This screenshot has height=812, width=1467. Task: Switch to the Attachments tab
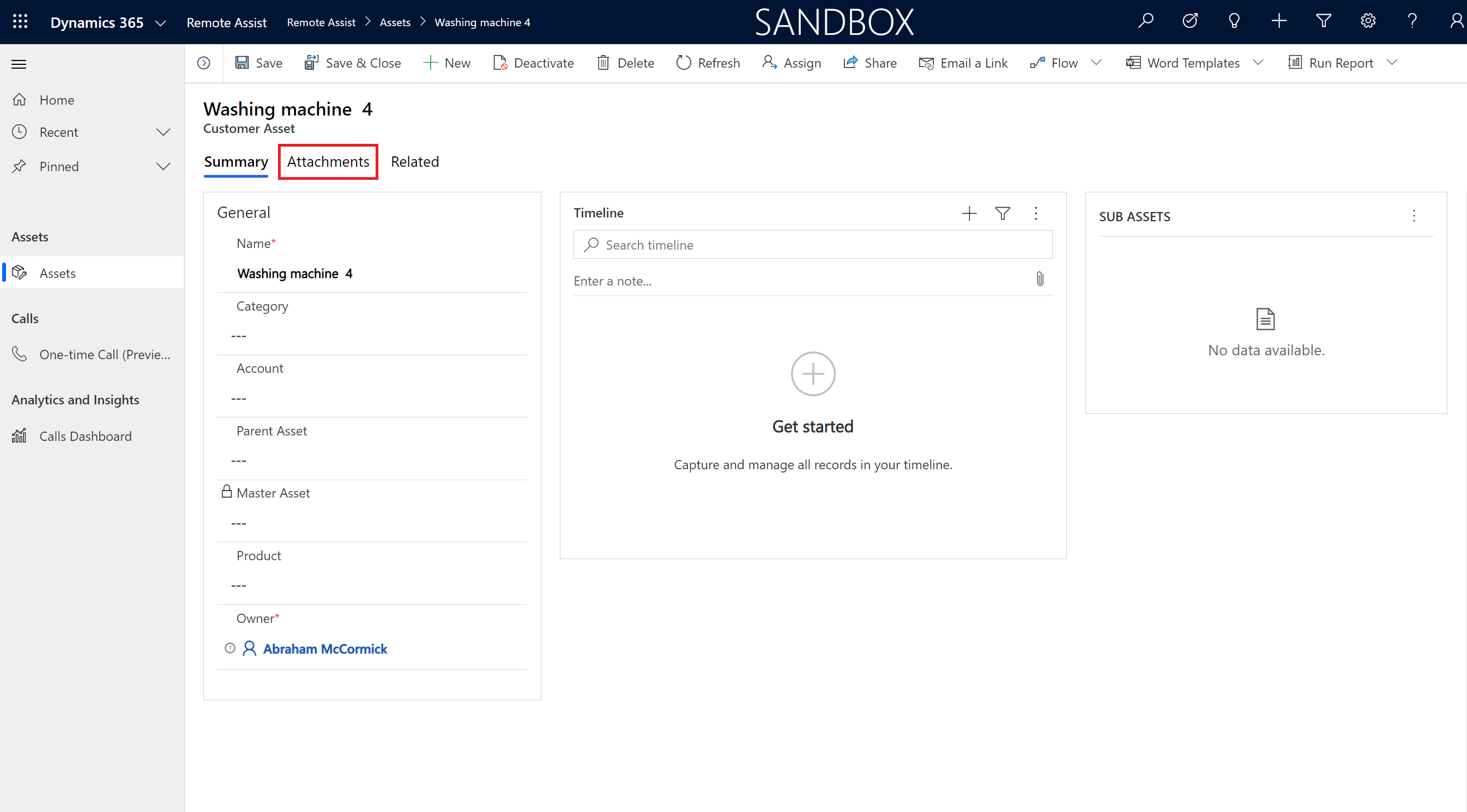pos(328,161)
